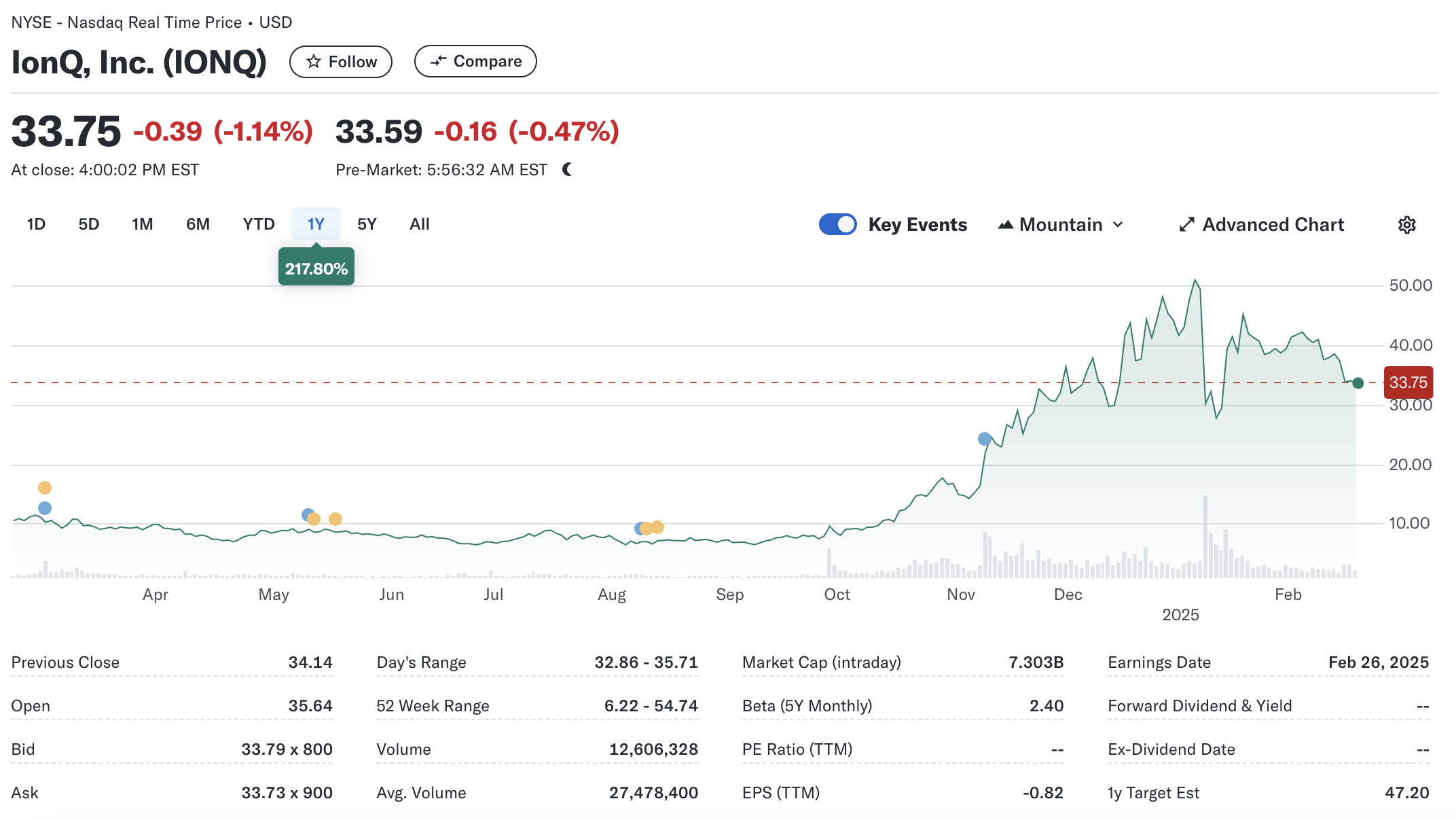Click the 217.80% return tooltip badge
The image size is (1456, 818).
(316, 268)
